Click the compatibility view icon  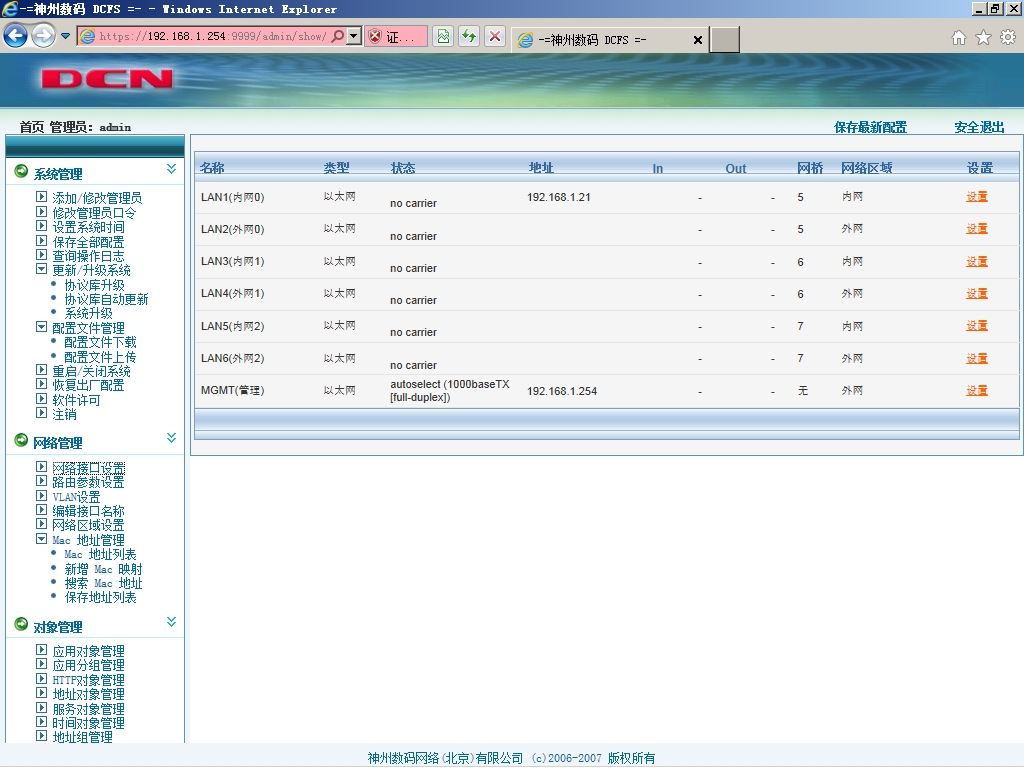tap(443, 36)
